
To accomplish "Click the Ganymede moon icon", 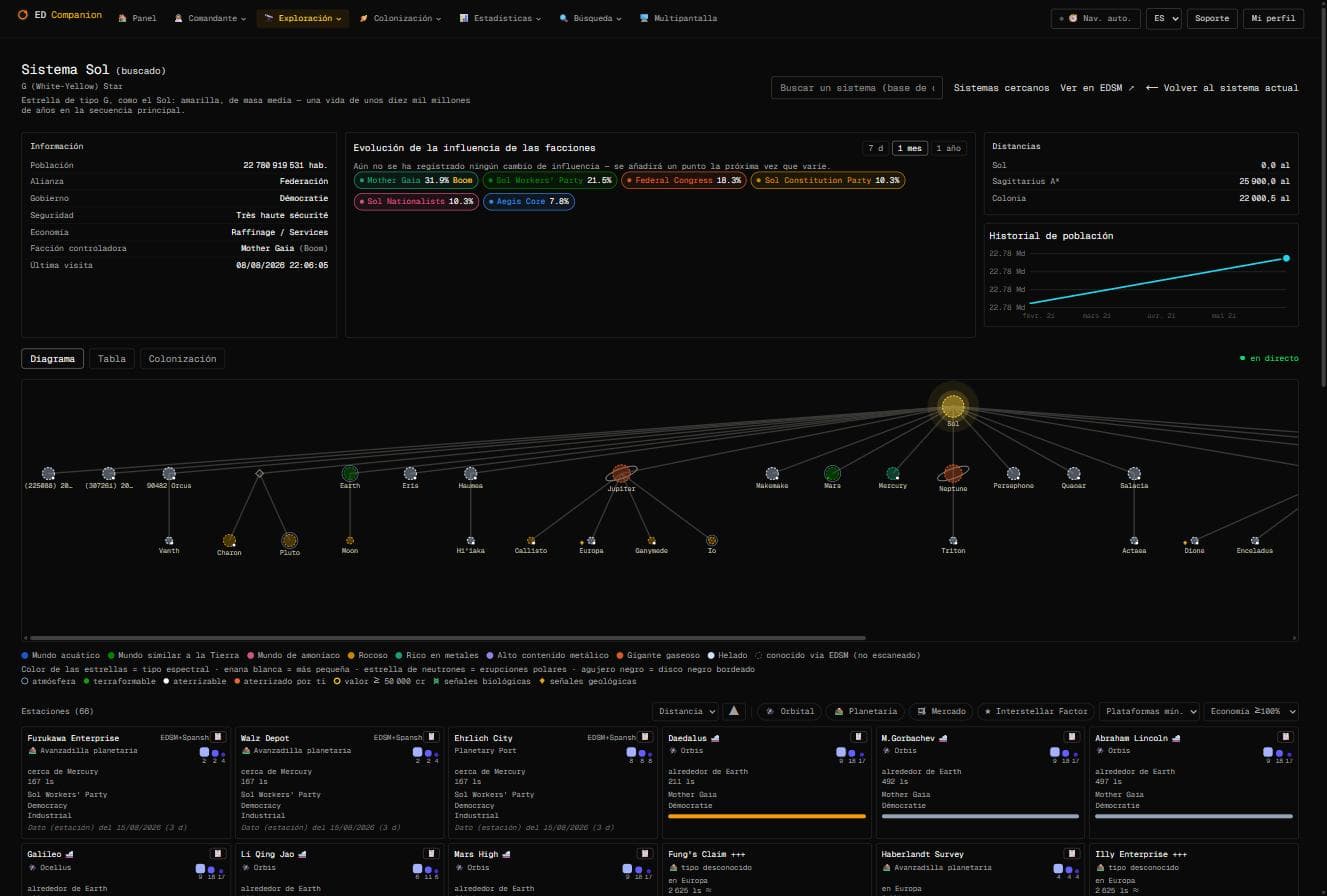I will coord(651,540).
